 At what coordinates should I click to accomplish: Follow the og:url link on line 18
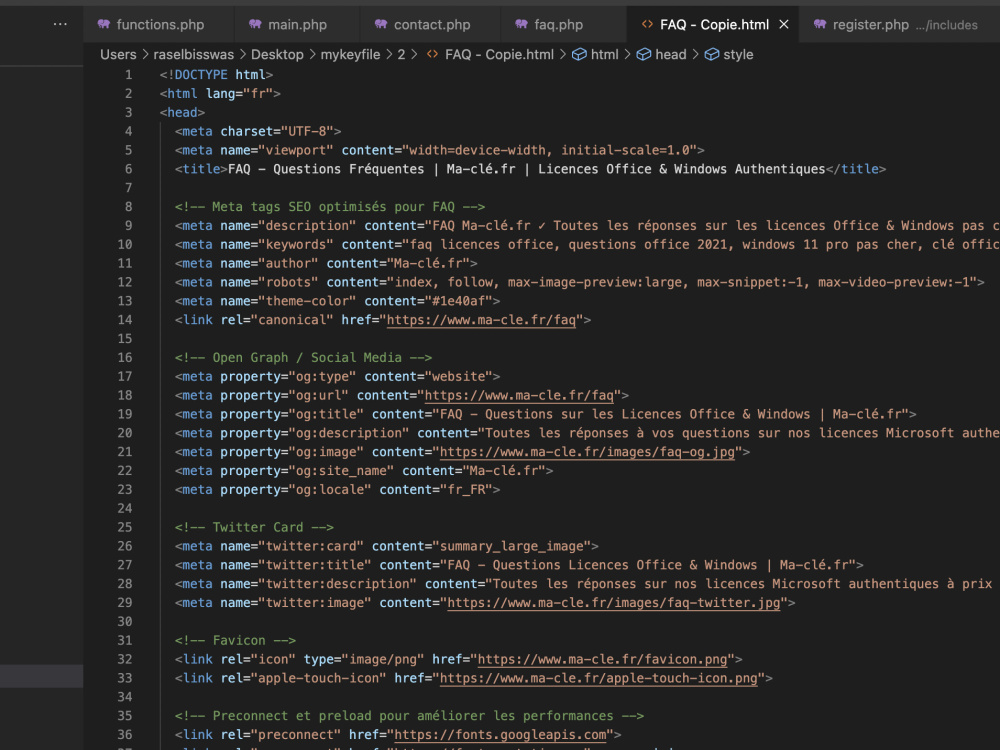point(518,395)
